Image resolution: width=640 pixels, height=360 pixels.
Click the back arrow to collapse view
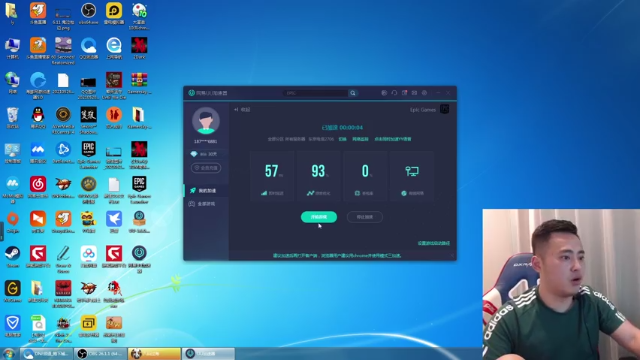point(242,109)
